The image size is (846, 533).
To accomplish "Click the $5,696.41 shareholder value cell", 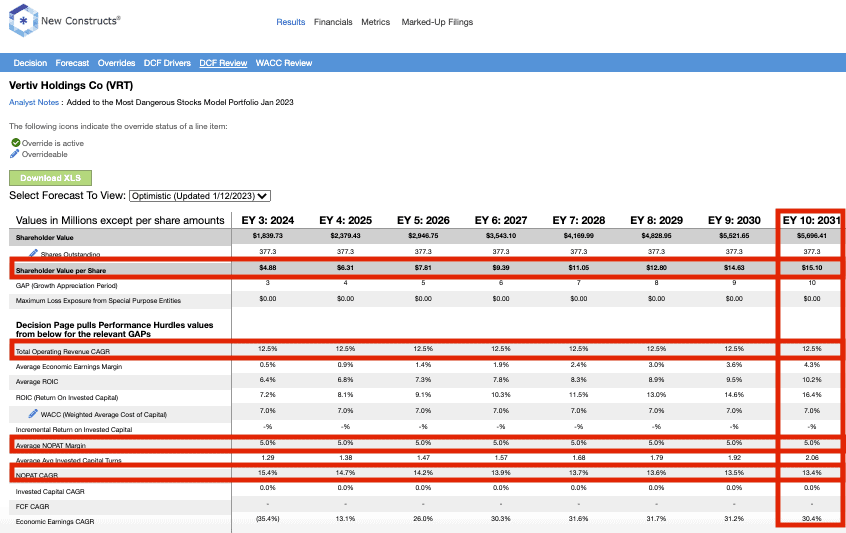I will click(811, 236).
